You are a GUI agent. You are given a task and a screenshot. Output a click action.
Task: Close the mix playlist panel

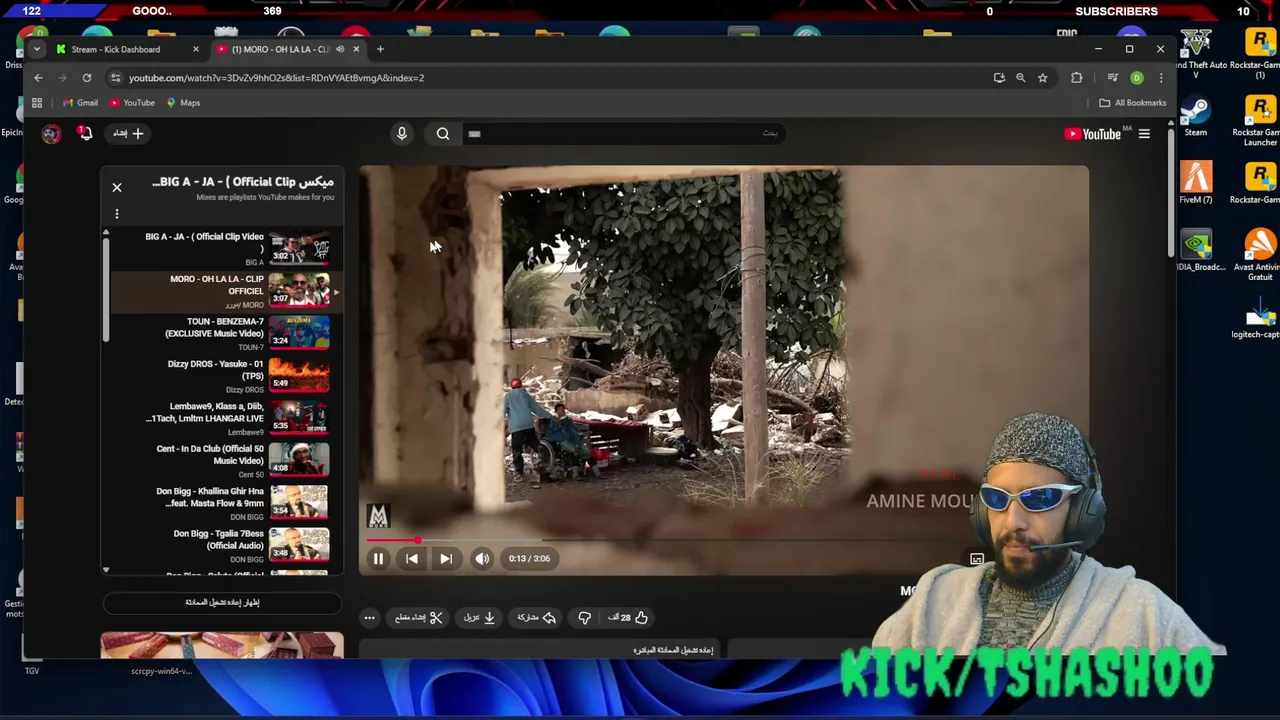coord(117,187)
